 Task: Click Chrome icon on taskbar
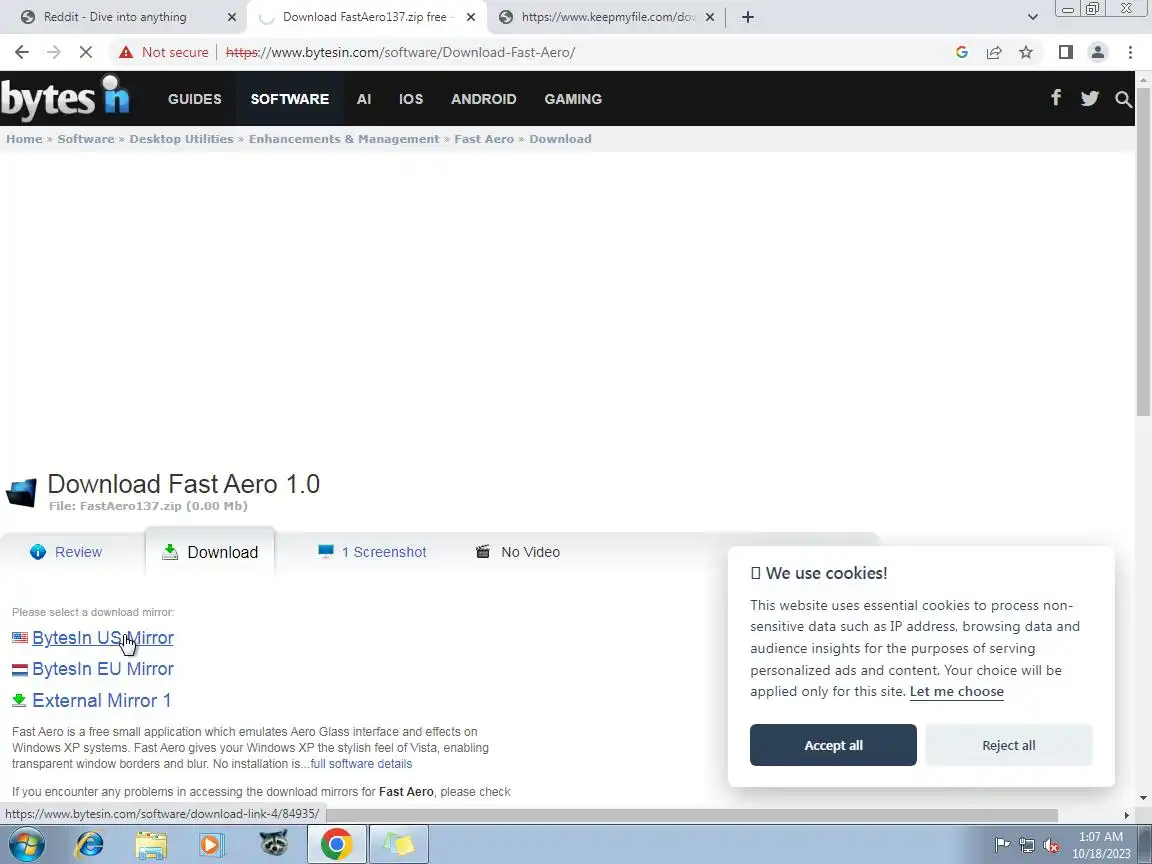pyautogui.click(x=336, y=844)
